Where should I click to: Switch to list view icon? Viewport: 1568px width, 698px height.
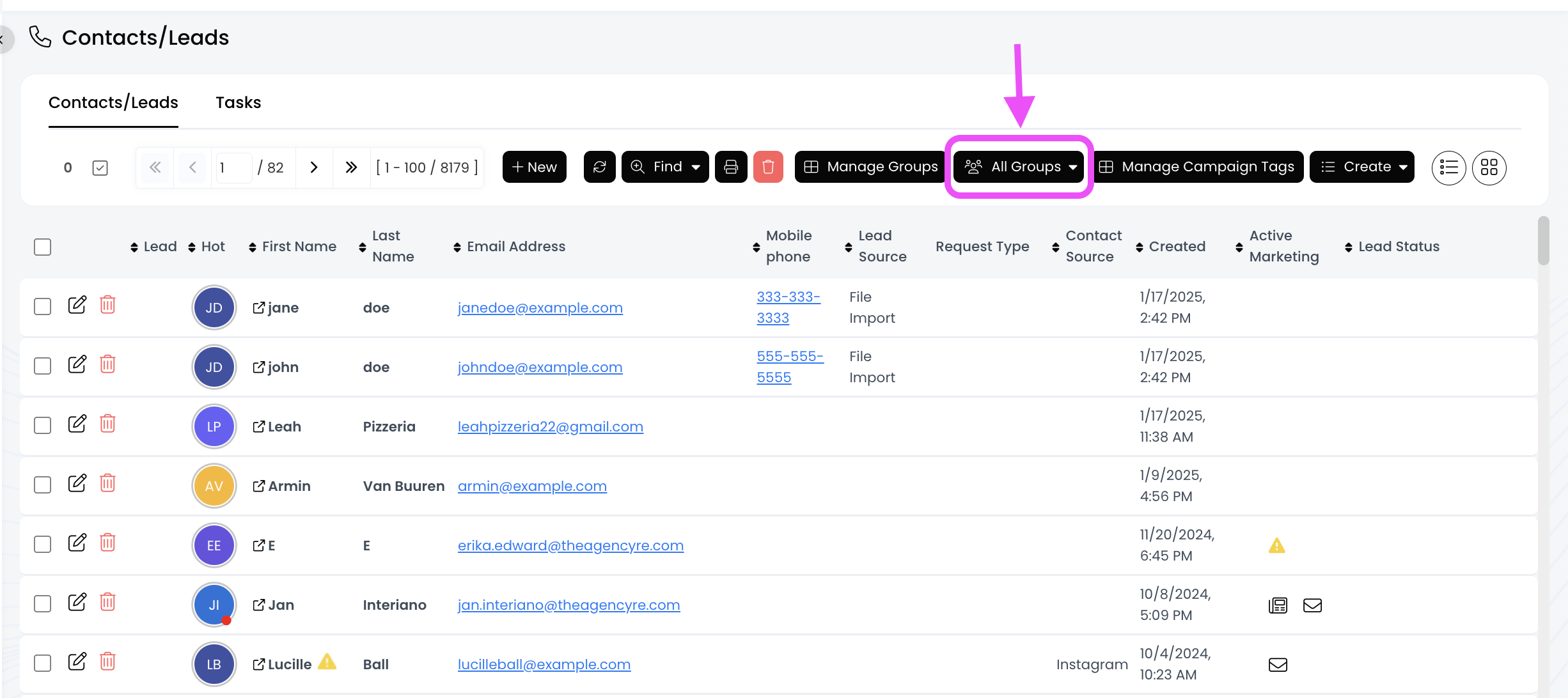click(1448, 167)
